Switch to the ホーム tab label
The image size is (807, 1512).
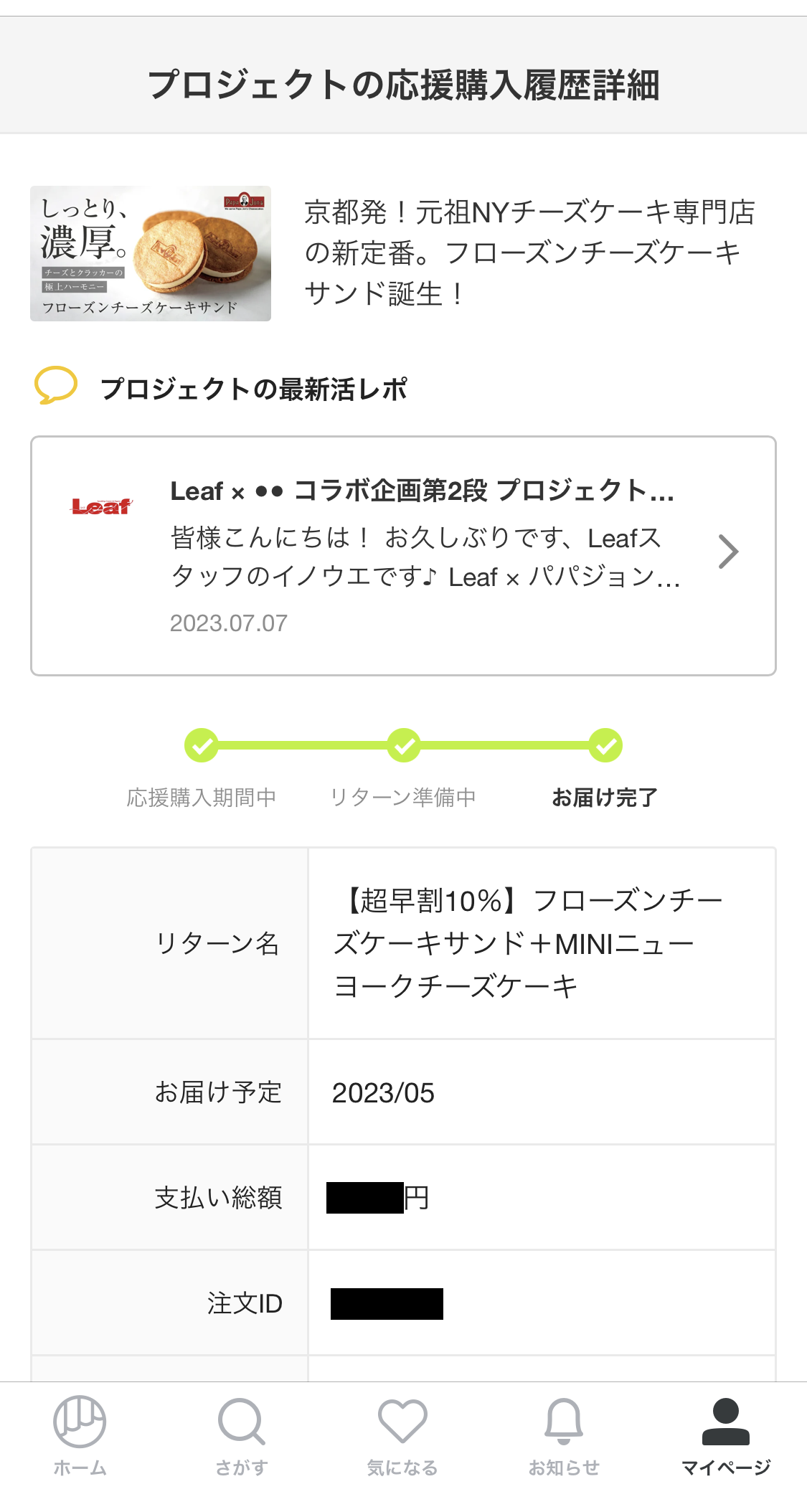tap(80, 1468)
